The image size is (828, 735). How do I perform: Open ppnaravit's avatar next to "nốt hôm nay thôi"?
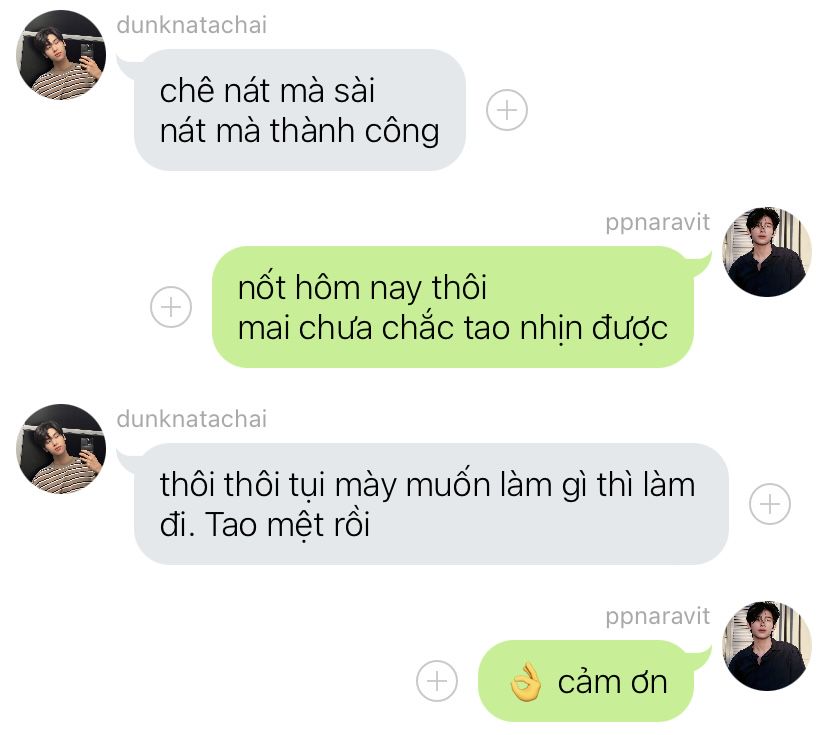767,252
